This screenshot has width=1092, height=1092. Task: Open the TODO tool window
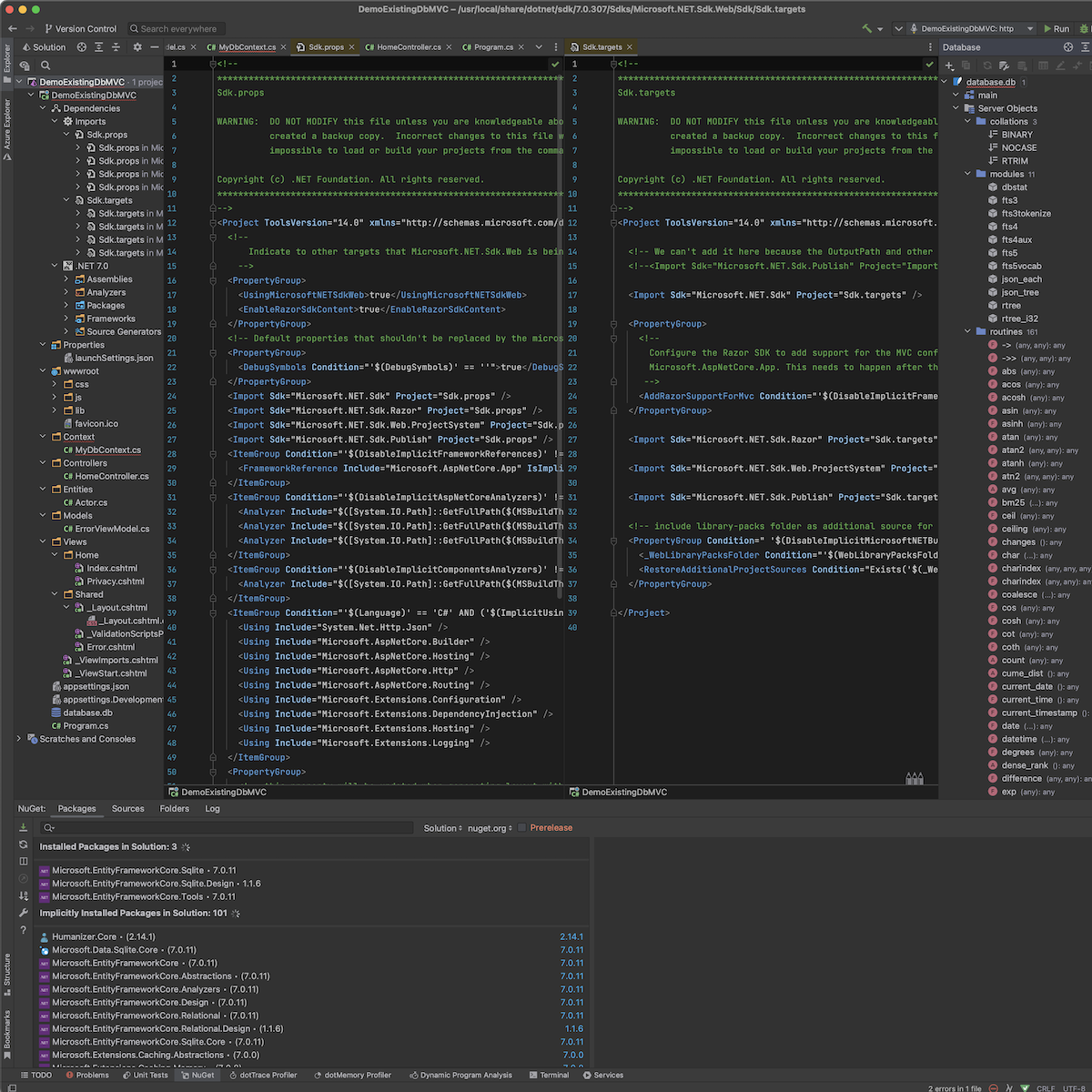(x=35, y=1075)
